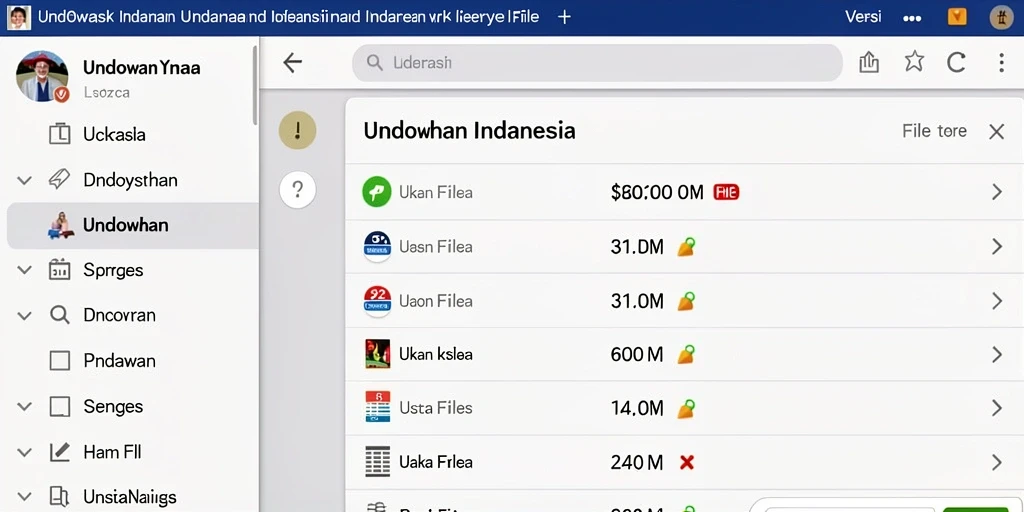The height and width of the screenshot is (512, 1024).
Task: Click the Ukan kslea app icon
Action: 377,354
